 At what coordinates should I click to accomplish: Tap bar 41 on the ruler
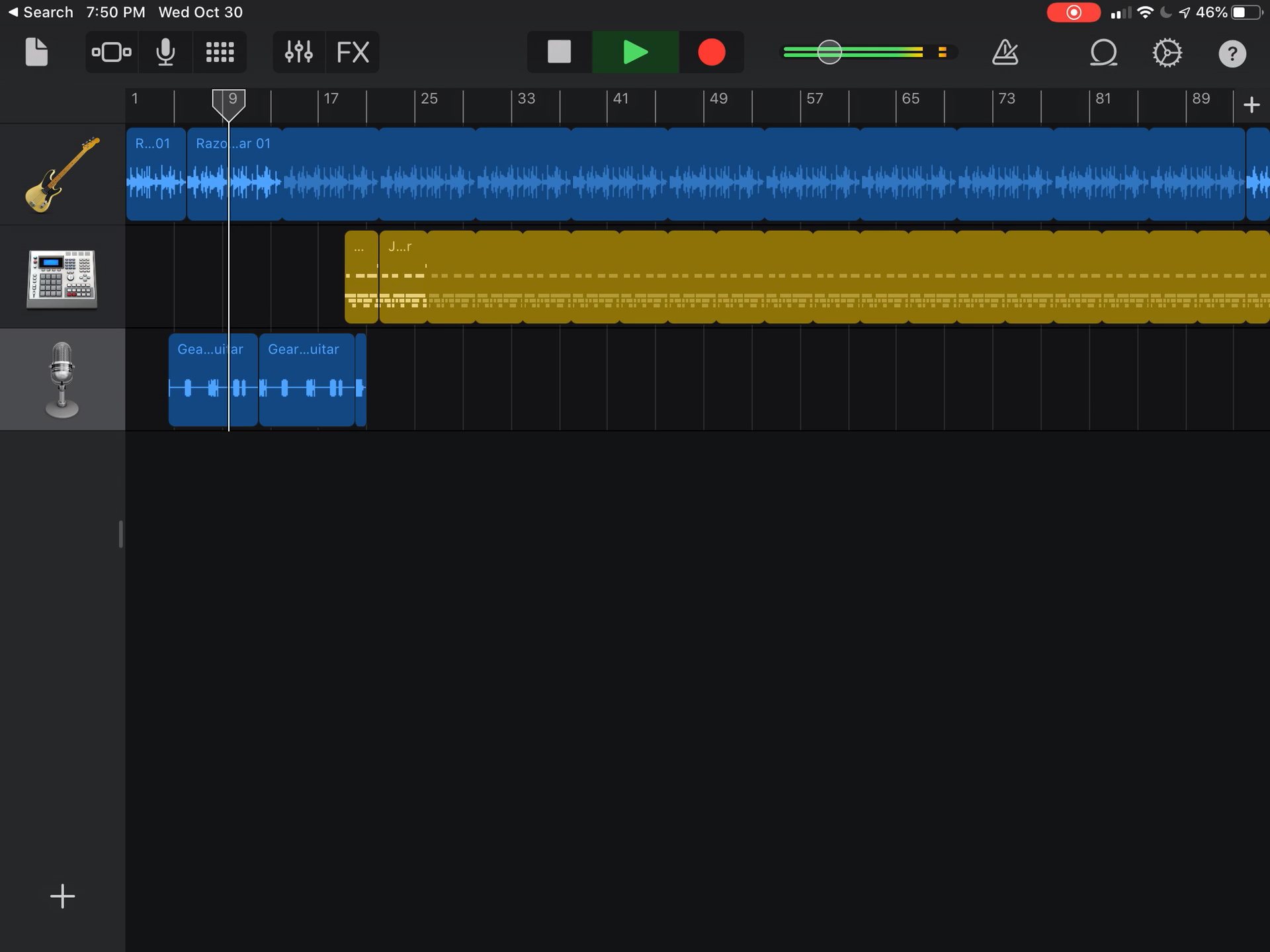click(x=620, y=99)
